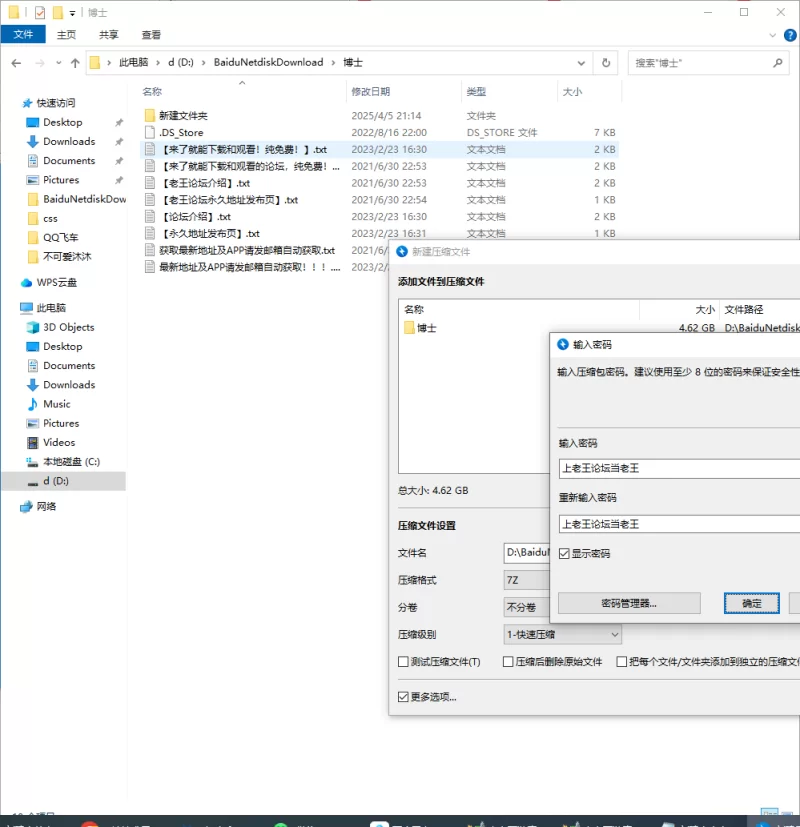The height and width of the screenshot is (827, 800).
Task: Expand the address bar history dropdown
Action: 581,62
